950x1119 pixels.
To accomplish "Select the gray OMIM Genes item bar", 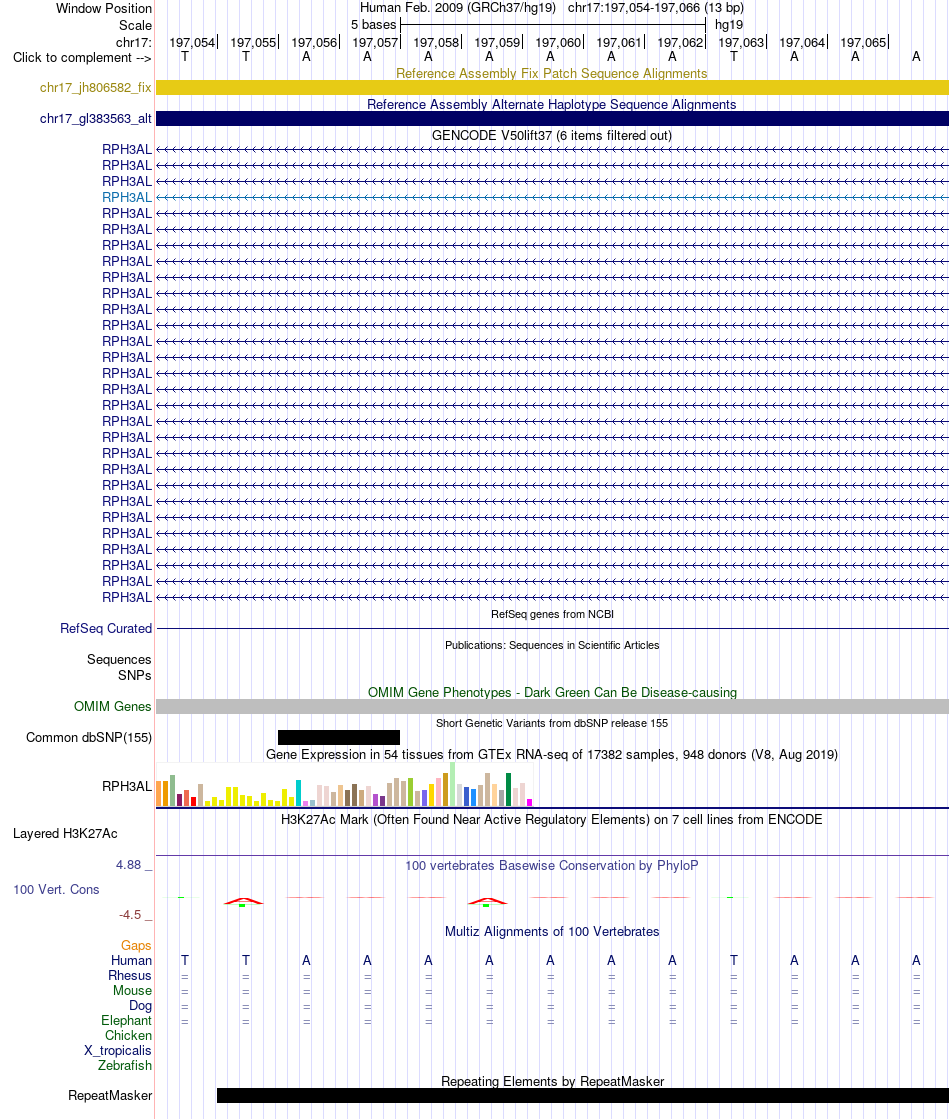I will tap(552, 707).
